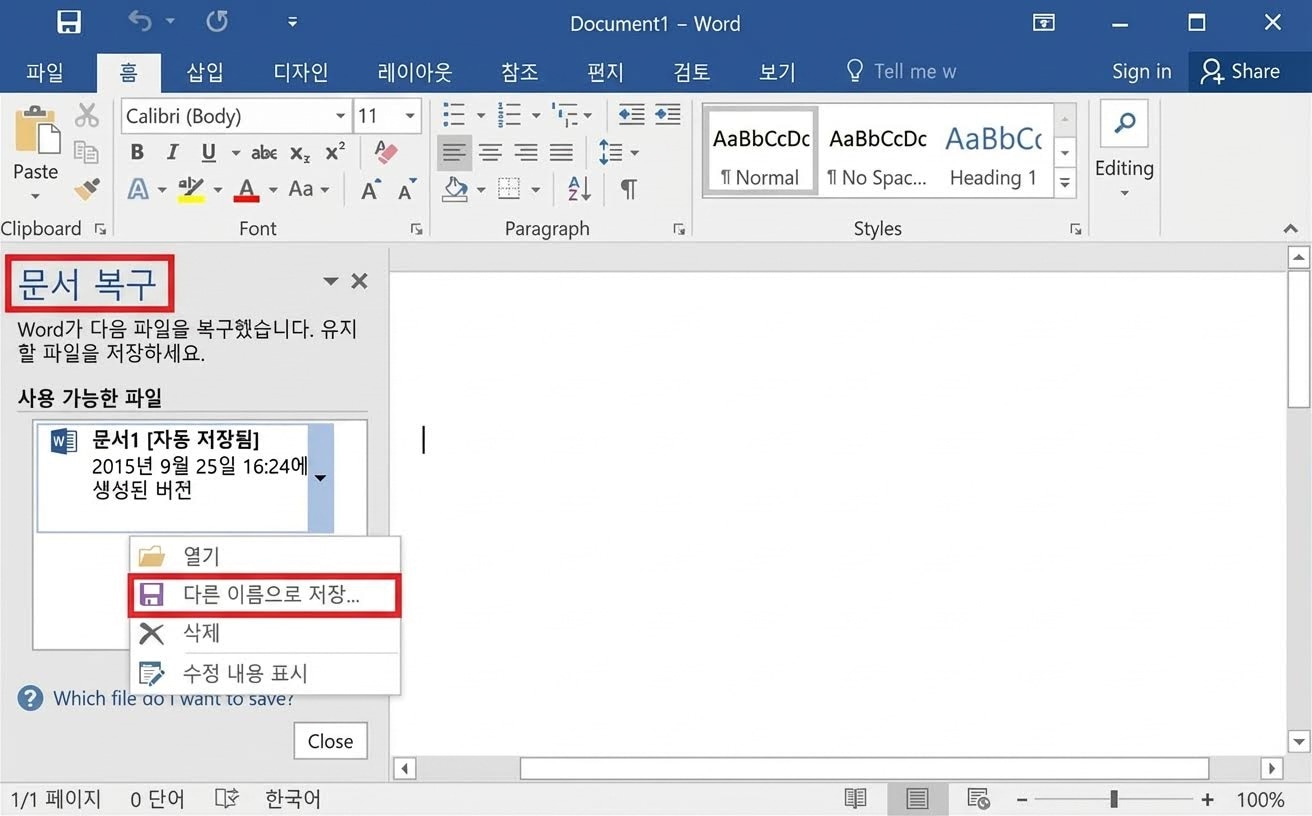
Task: Expand the line spacing options dropdown
Action: [x=634, y=152]
